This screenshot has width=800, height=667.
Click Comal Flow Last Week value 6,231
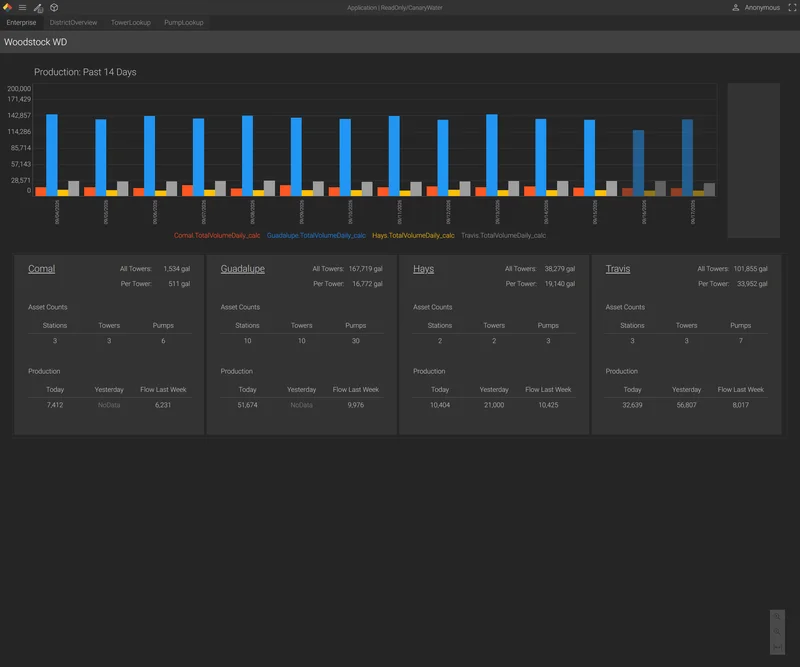point(163,405)
